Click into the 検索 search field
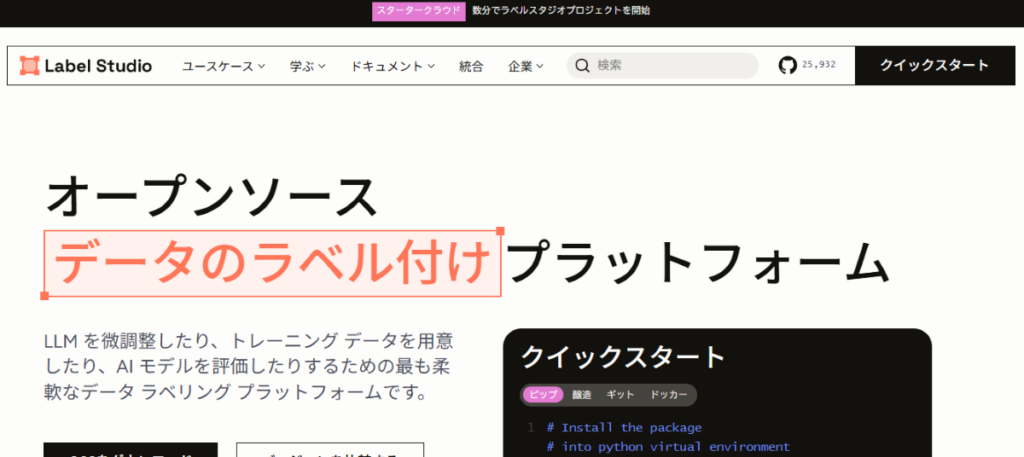 [x=670, y=66]
